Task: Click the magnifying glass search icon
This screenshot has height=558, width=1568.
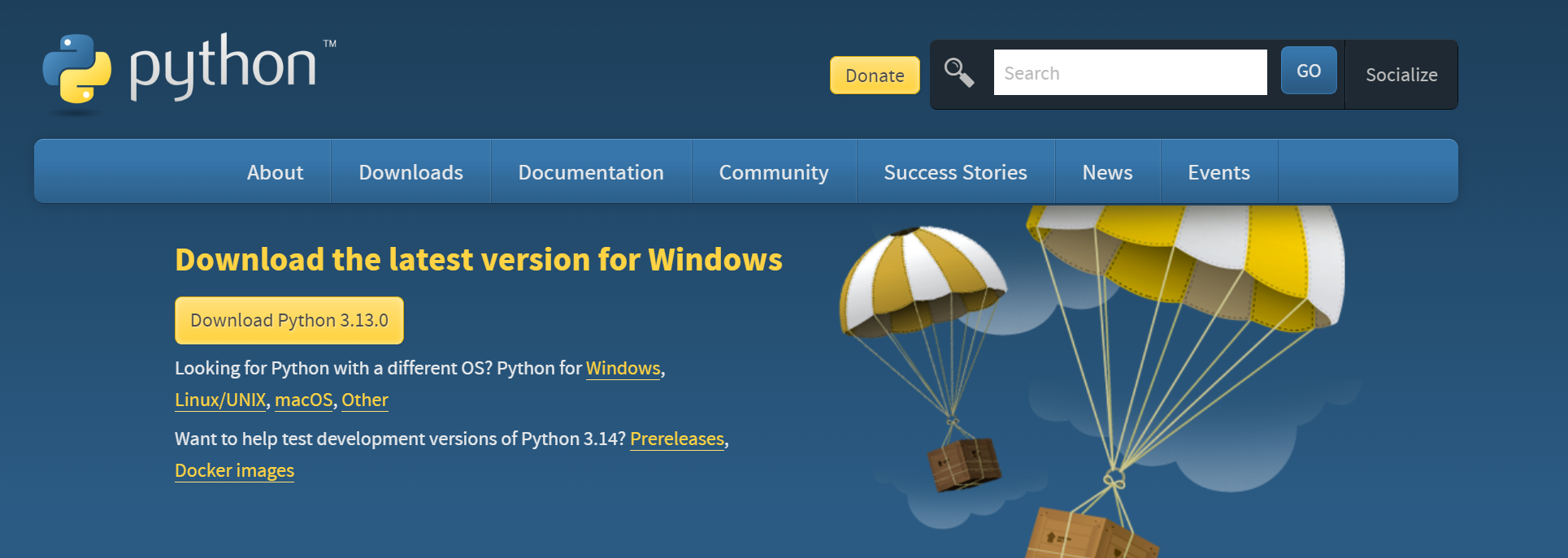Action: [959, 73]
